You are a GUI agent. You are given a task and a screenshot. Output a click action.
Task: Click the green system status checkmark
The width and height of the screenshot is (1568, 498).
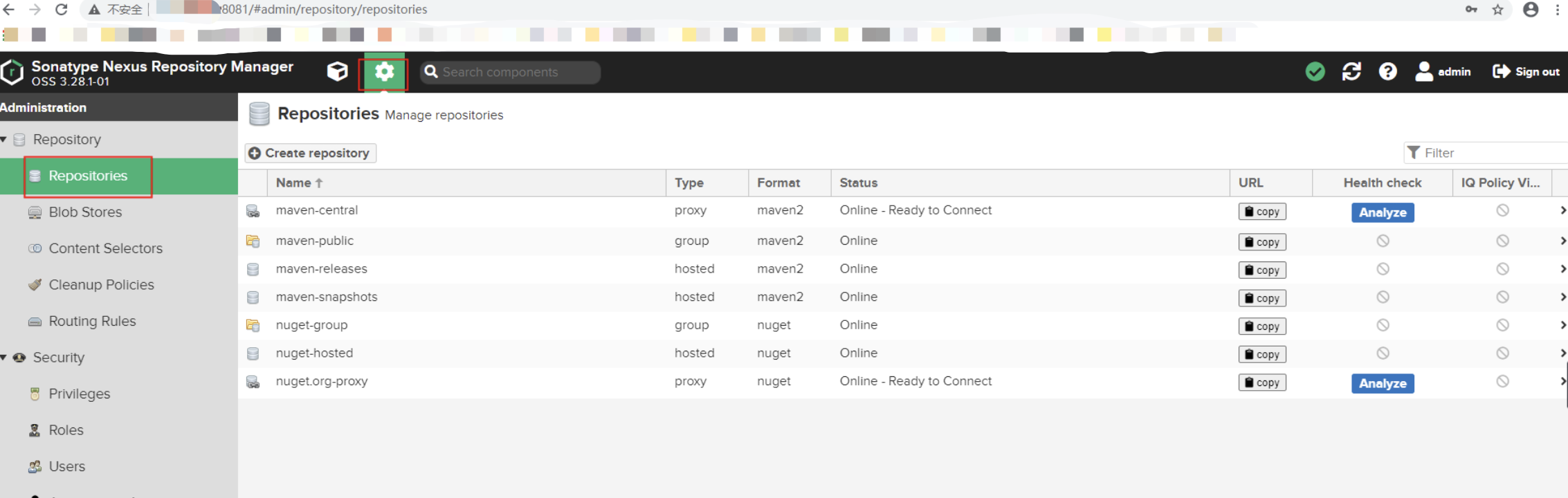(1315, 71)
